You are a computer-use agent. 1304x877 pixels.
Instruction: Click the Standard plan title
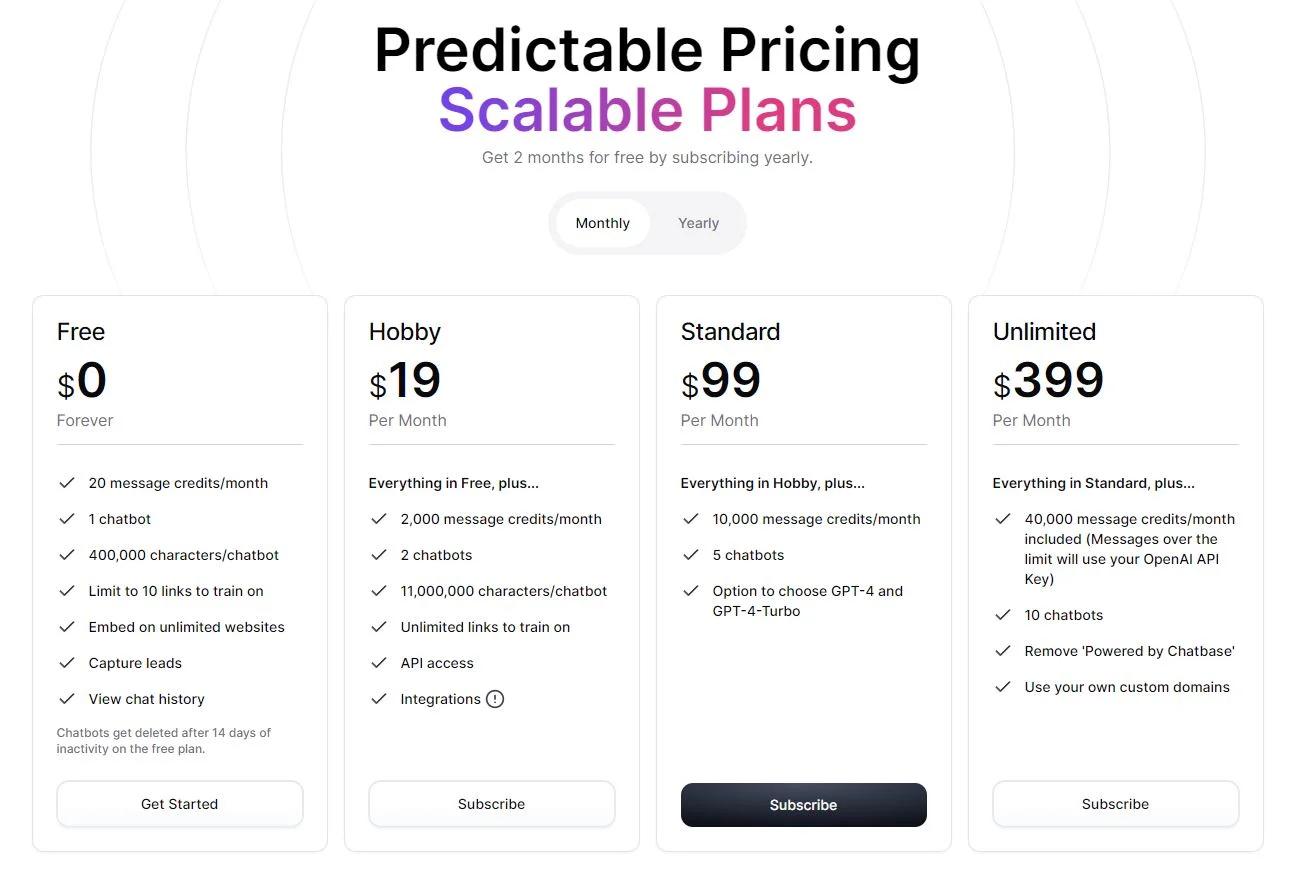(x=730, y=332)
